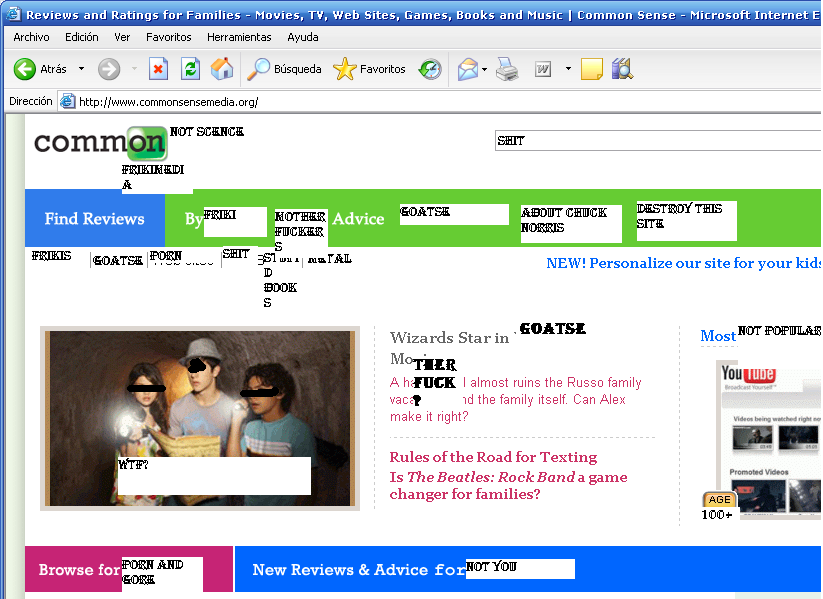Open the YouTube review thumbnail
Viewport: 823px width, 599px height.
click(768, 438)
